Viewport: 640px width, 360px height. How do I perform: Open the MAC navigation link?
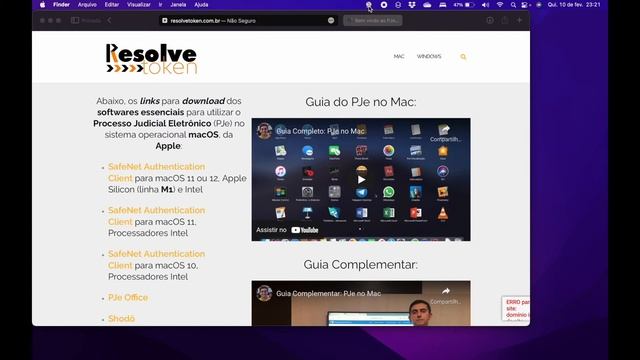[x=399, y=56]
